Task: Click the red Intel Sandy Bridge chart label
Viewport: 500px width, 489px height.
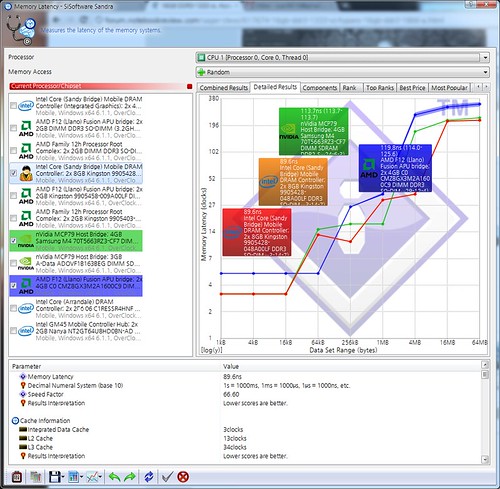Action: pyautogui.click(x=257, y=232)
